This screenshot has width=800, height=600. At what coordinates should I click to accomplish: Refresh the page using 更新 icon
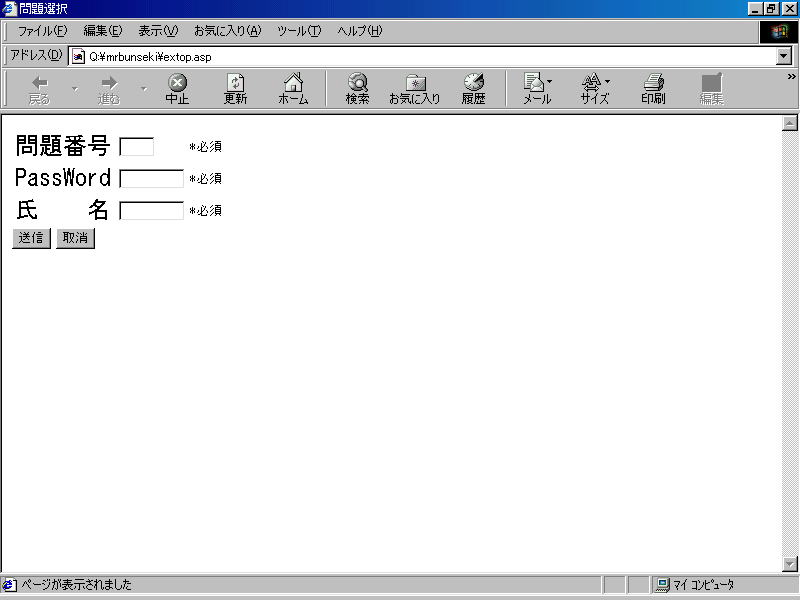(x=235, y=90)
